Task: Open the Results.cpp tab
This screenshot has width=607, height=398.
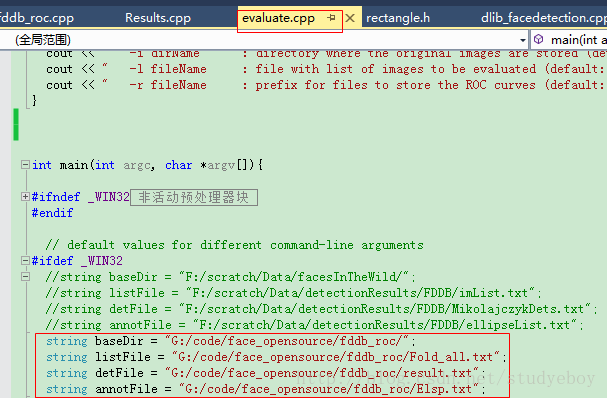Action: point(158,18)
